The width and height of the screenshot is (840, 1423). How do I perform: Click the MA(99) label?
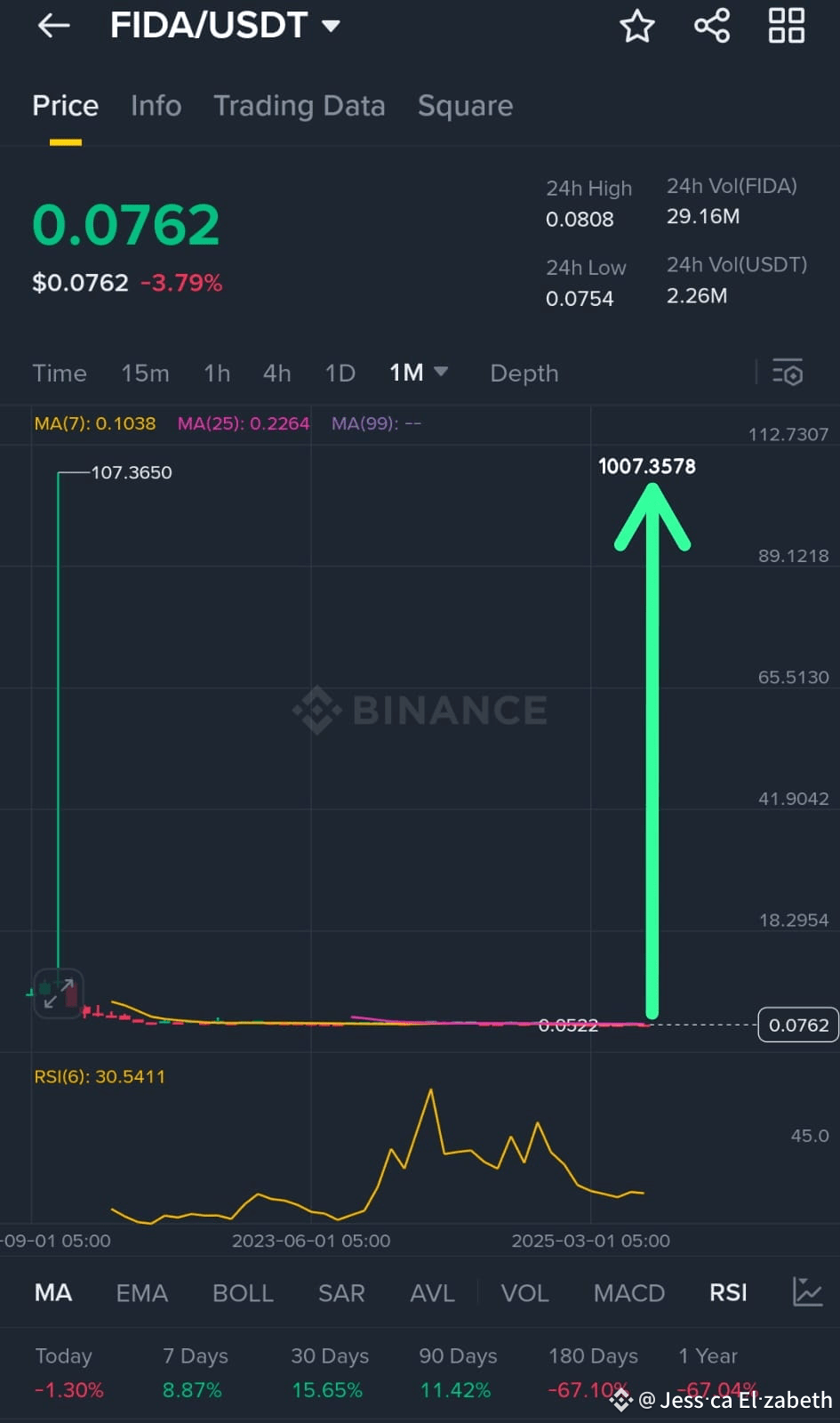tap(376, 423)
